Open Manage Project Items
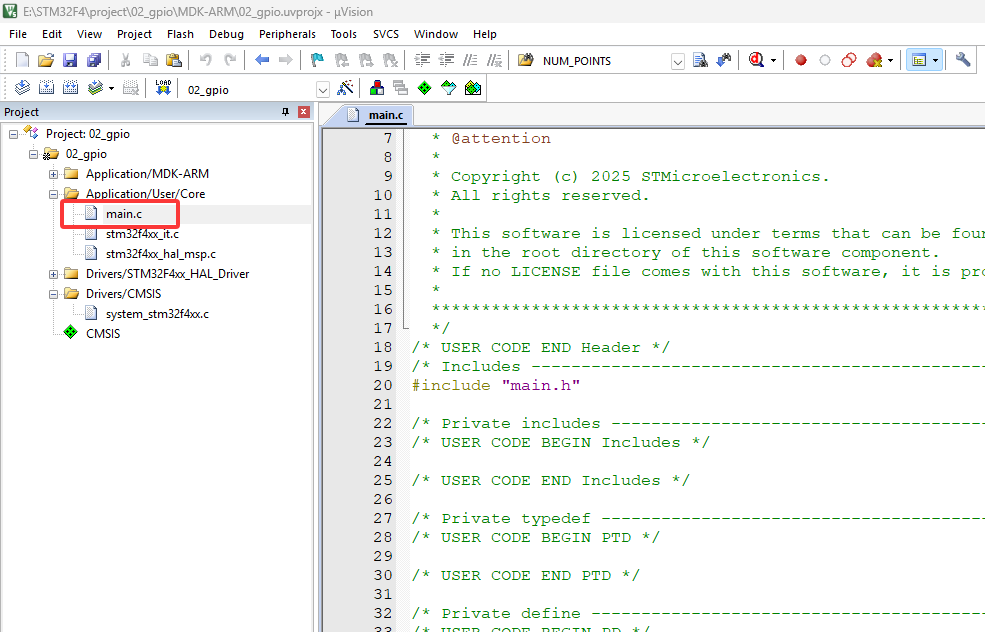Image resolution: width=985 pixels, height=632 pixels. click(377, 88)
